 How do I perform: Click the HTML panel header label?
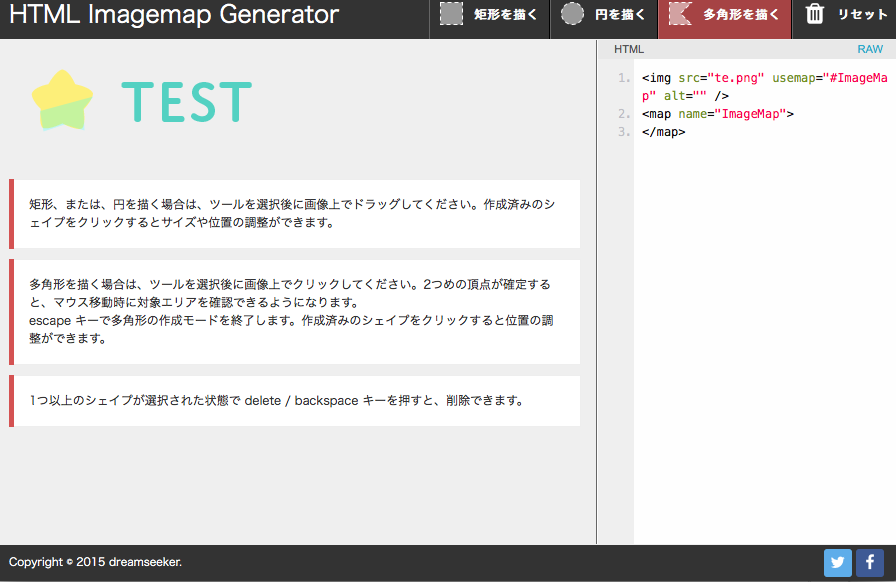coord(629,49)
